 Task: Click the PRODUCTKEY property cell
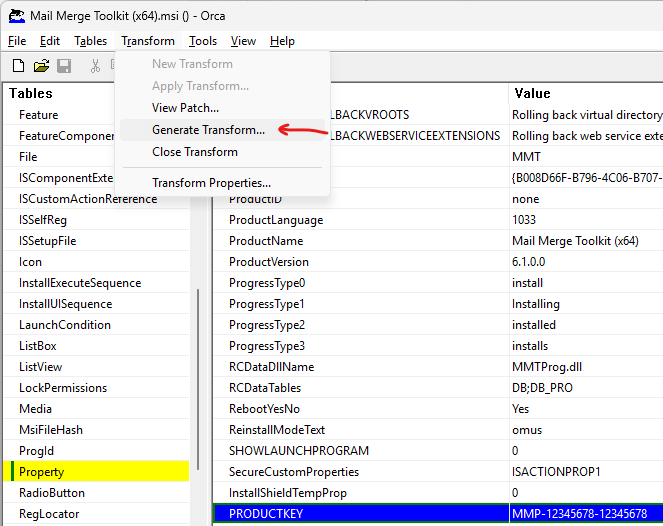pyautogui.click(x=361, y=514)
